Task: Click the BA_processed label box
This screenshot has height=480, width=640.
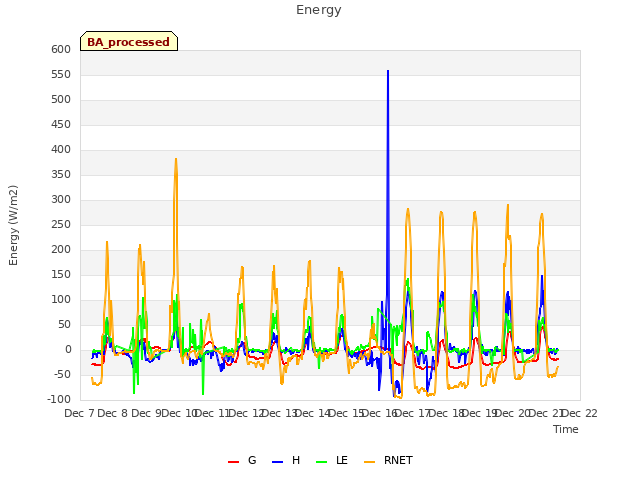Action: pos(129,41)
